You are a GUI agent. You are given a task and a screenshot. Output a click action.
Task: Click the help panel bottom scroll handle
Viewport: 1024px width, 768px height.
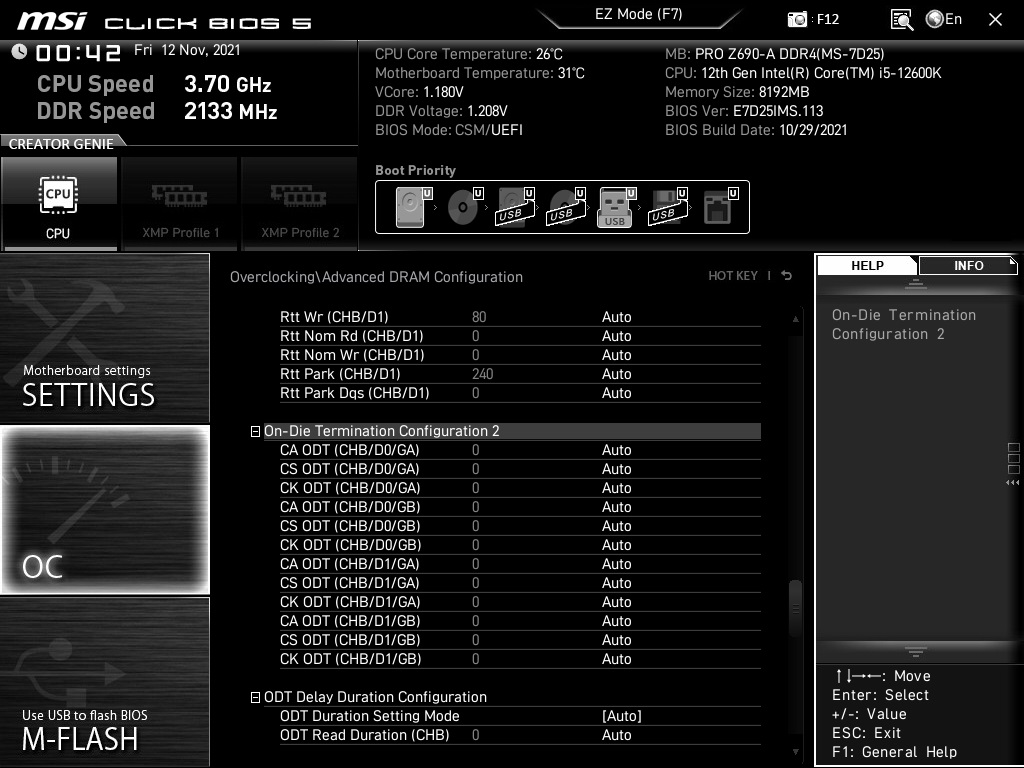[916, 651]
